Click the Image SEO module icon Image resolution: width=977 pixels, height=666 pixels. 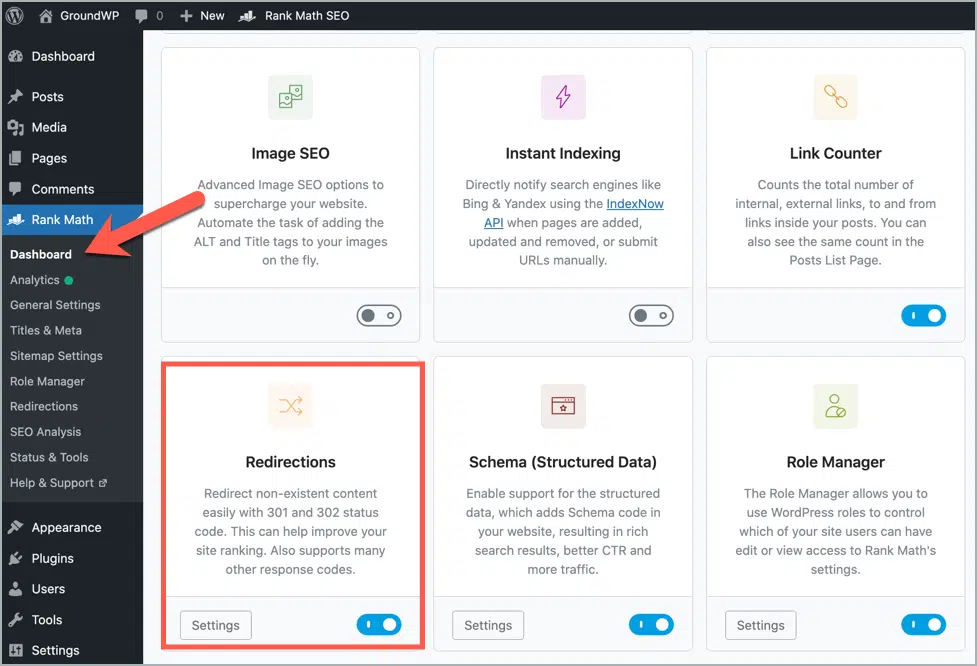point(290,97)
